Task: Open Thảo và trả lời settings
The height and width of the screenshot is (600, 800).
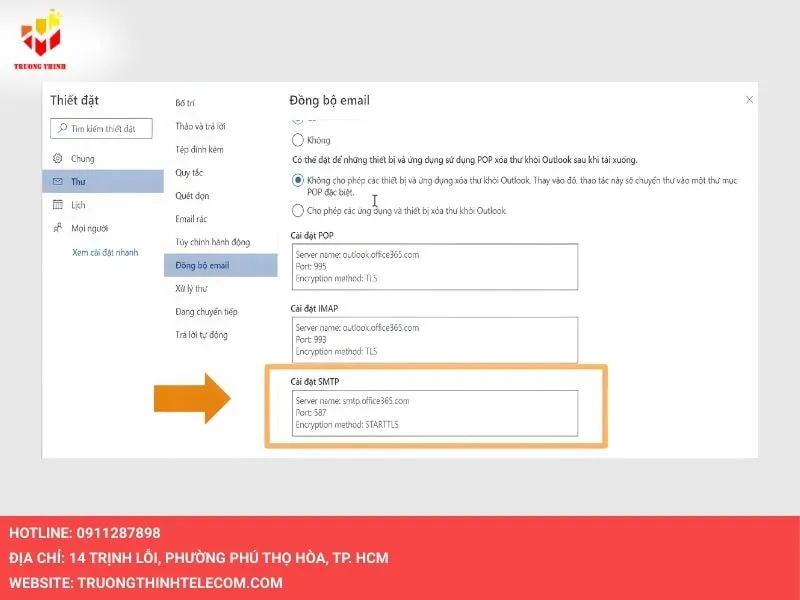Action: (203, 126)
